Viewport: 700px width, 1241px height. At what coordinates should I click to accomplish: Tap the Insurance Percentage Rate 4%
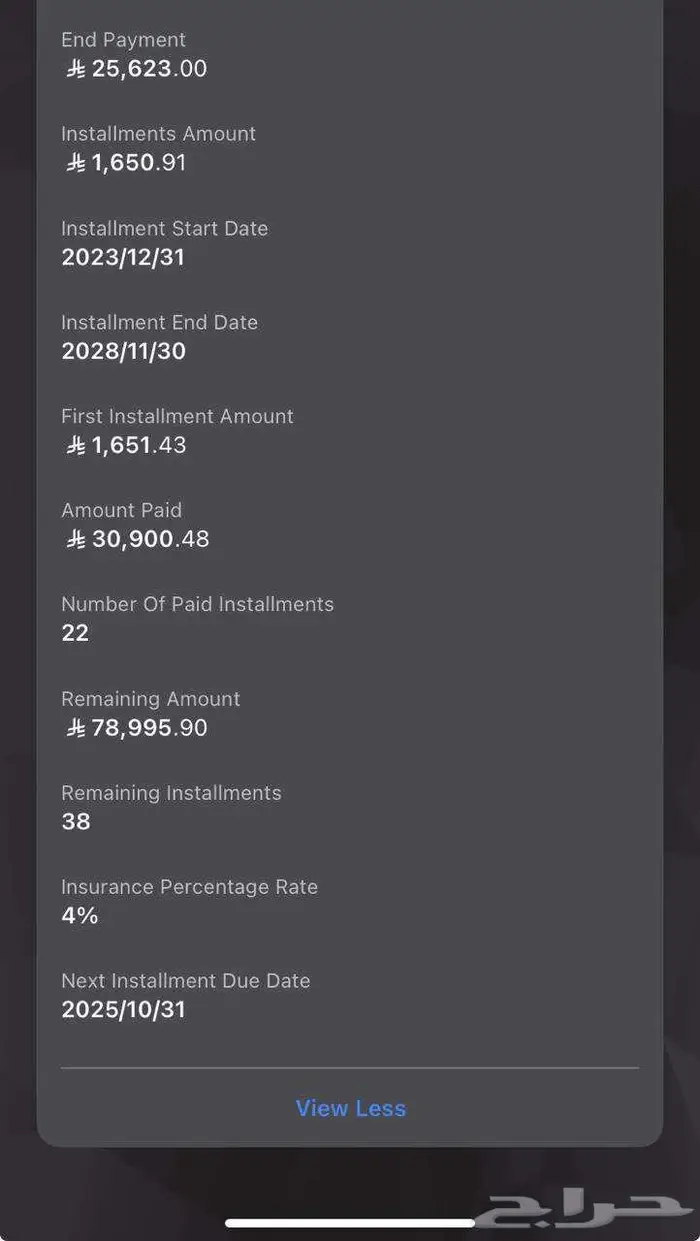tap(80, 916)
